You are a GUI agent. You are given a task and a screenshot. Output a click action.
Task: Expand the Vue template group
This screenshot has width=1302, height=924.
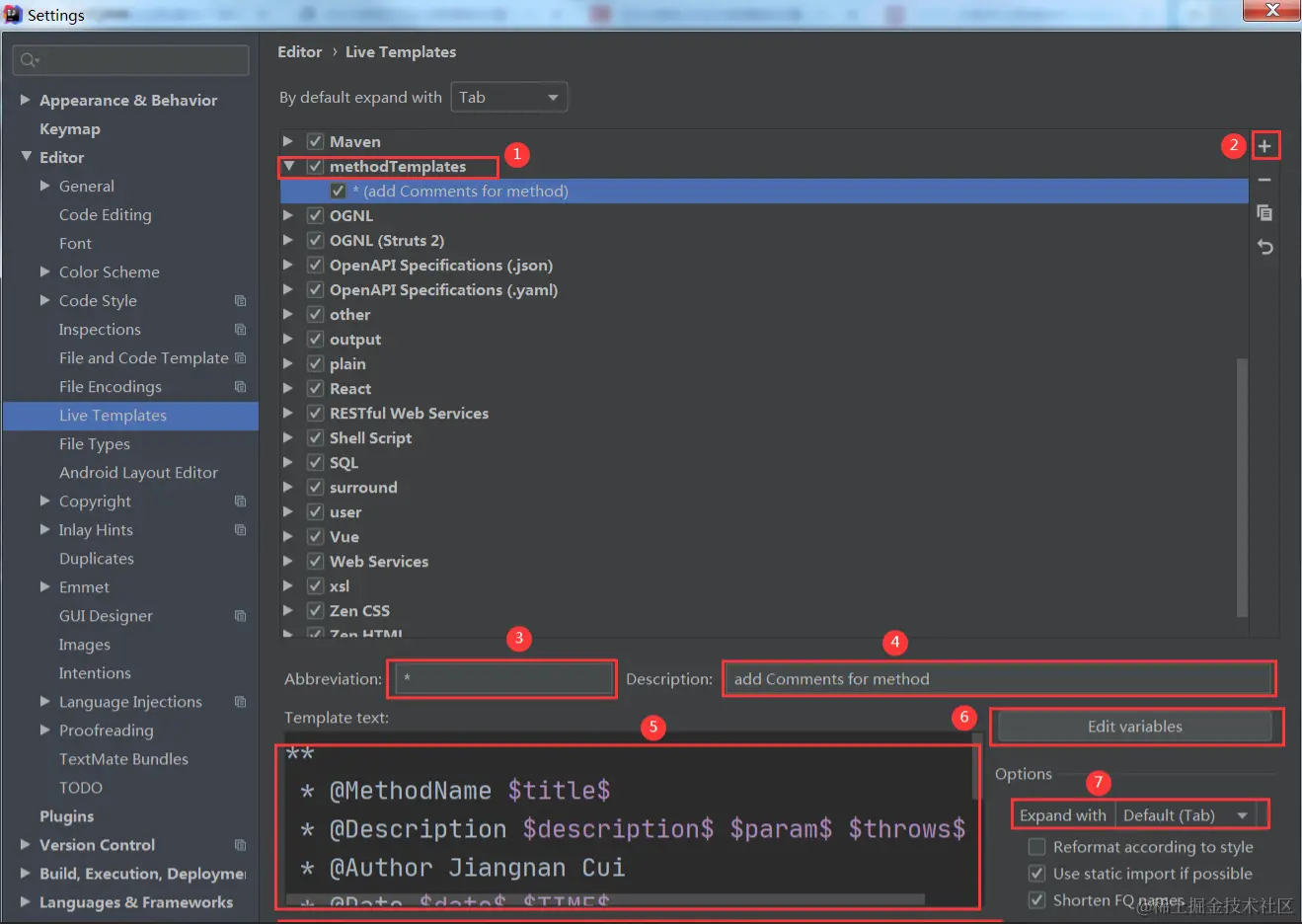[288, 536]
